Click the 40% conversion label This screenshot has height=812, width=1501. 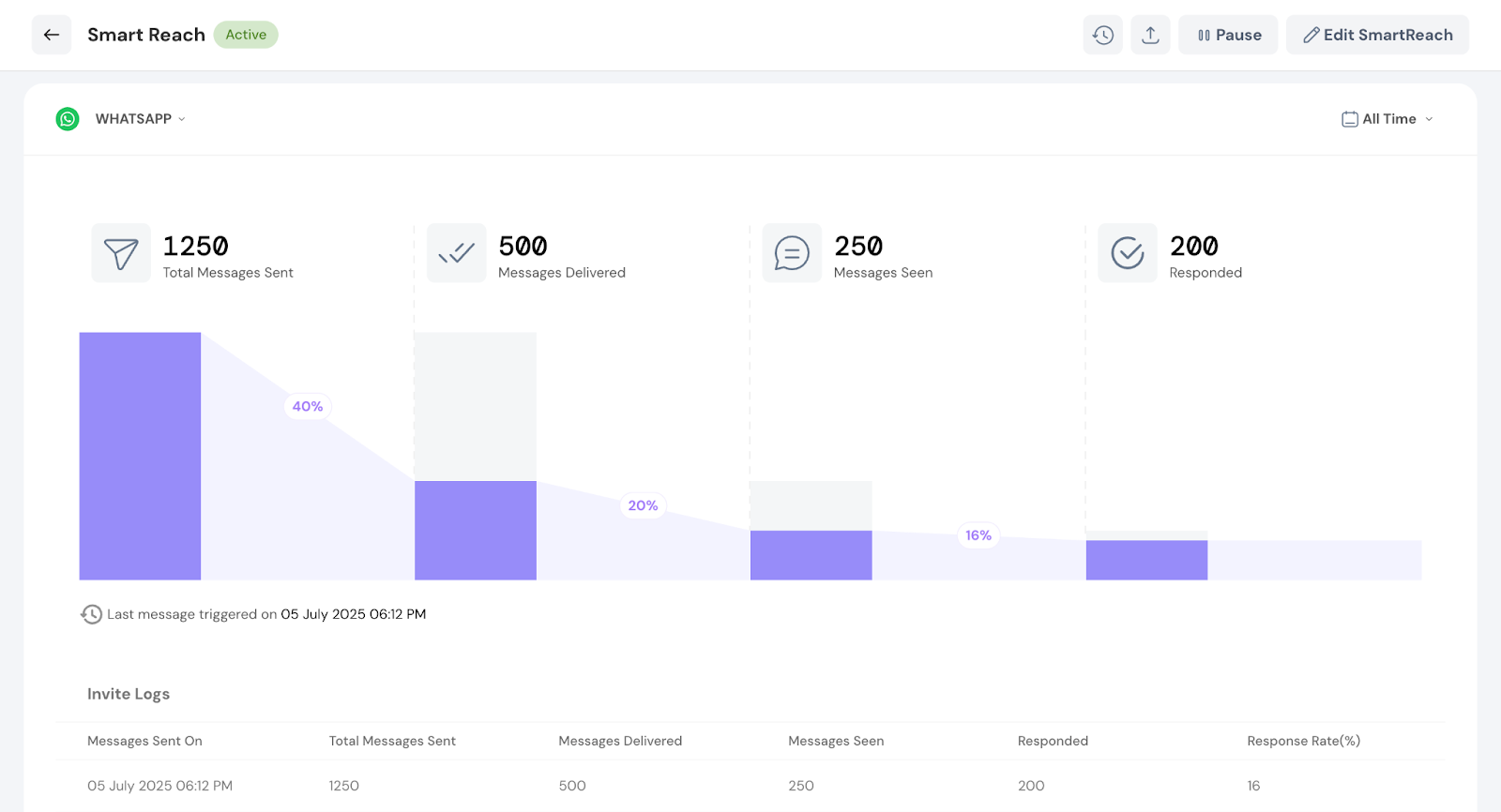[x=308, y=406]
